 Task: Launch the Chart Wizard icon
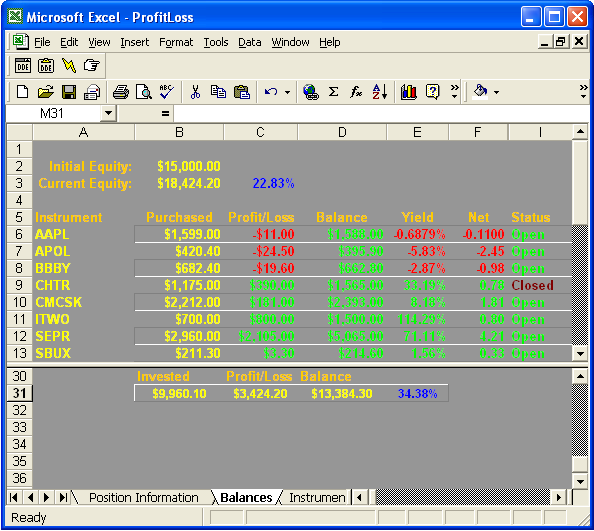click(x=408, y=92)
